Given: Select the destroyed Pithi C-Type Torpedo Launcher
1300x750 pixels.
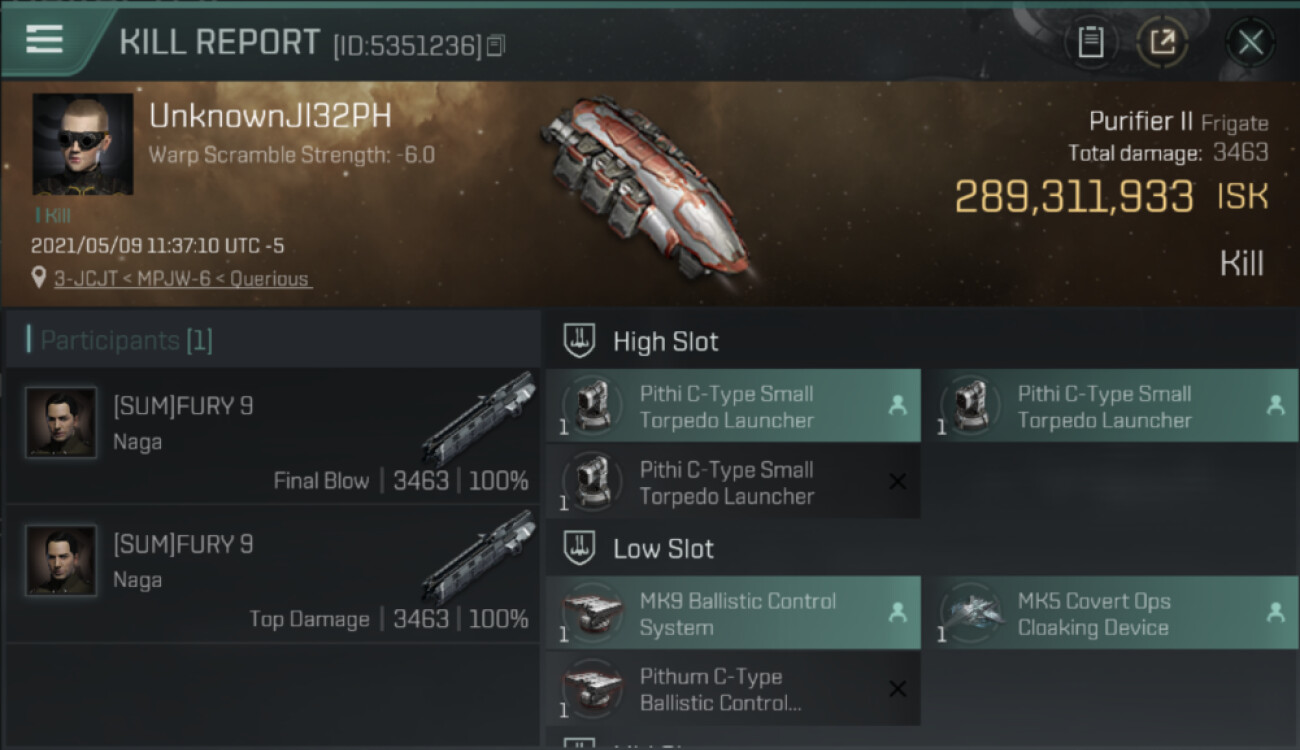Looking at the screenshot, I should pyautogui.click(x=733, y=482).
